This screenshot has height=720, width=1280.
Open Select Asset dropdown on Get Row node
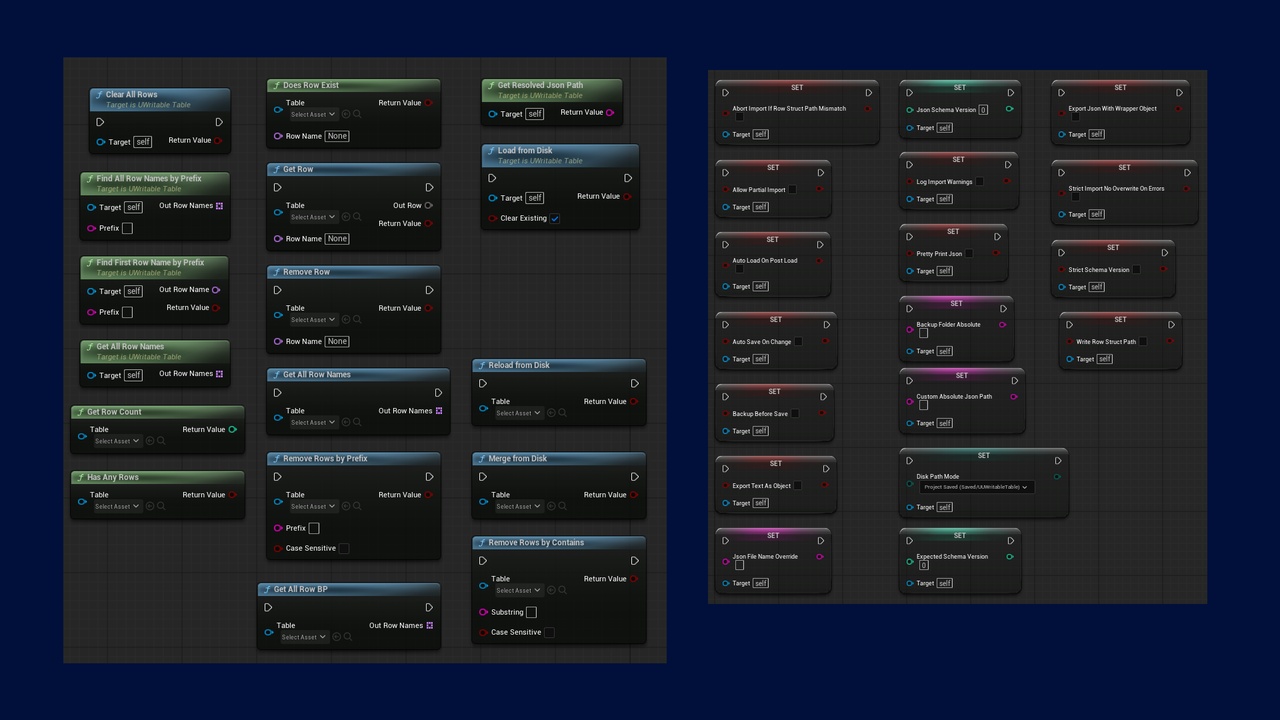coord(313,217)
